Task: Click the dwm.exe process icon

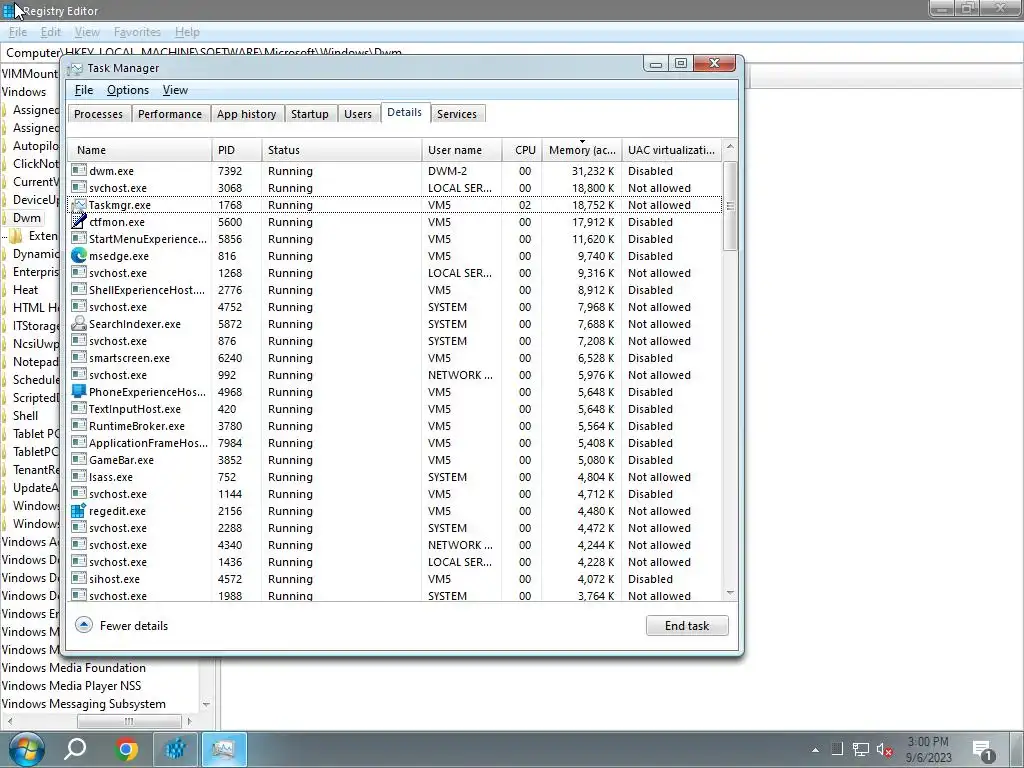Action: 79,170
